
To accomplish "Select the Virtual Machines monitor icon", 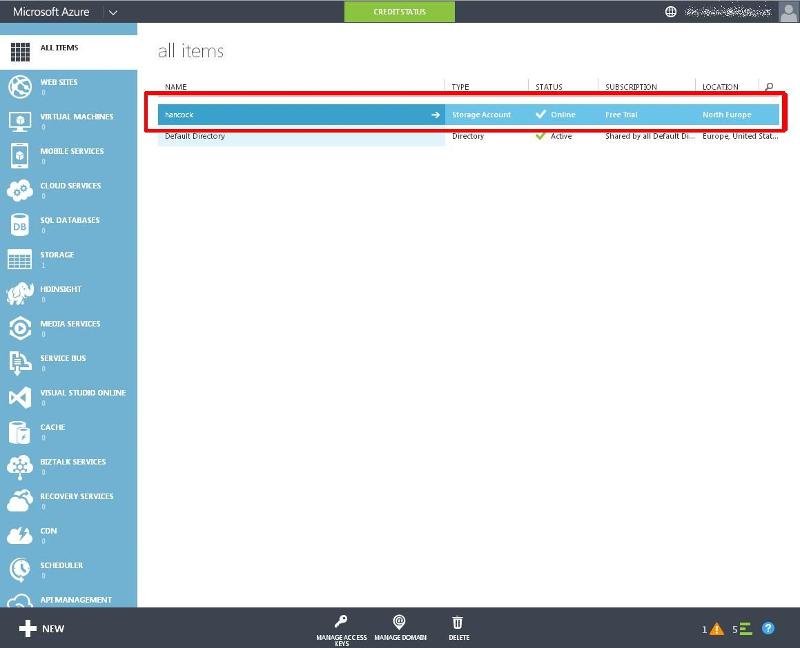I will click(x=20, y=121).
